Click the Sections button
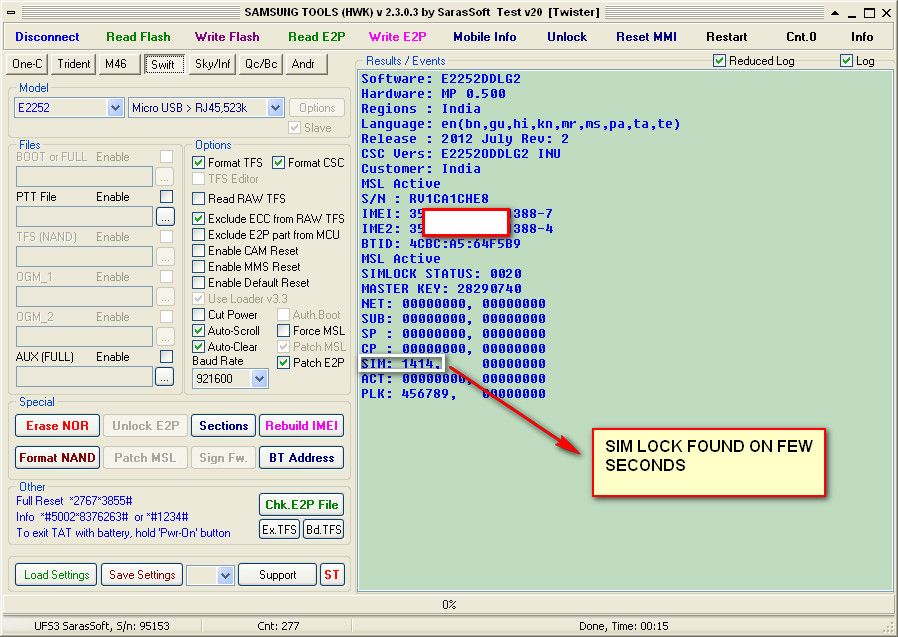 223,426
